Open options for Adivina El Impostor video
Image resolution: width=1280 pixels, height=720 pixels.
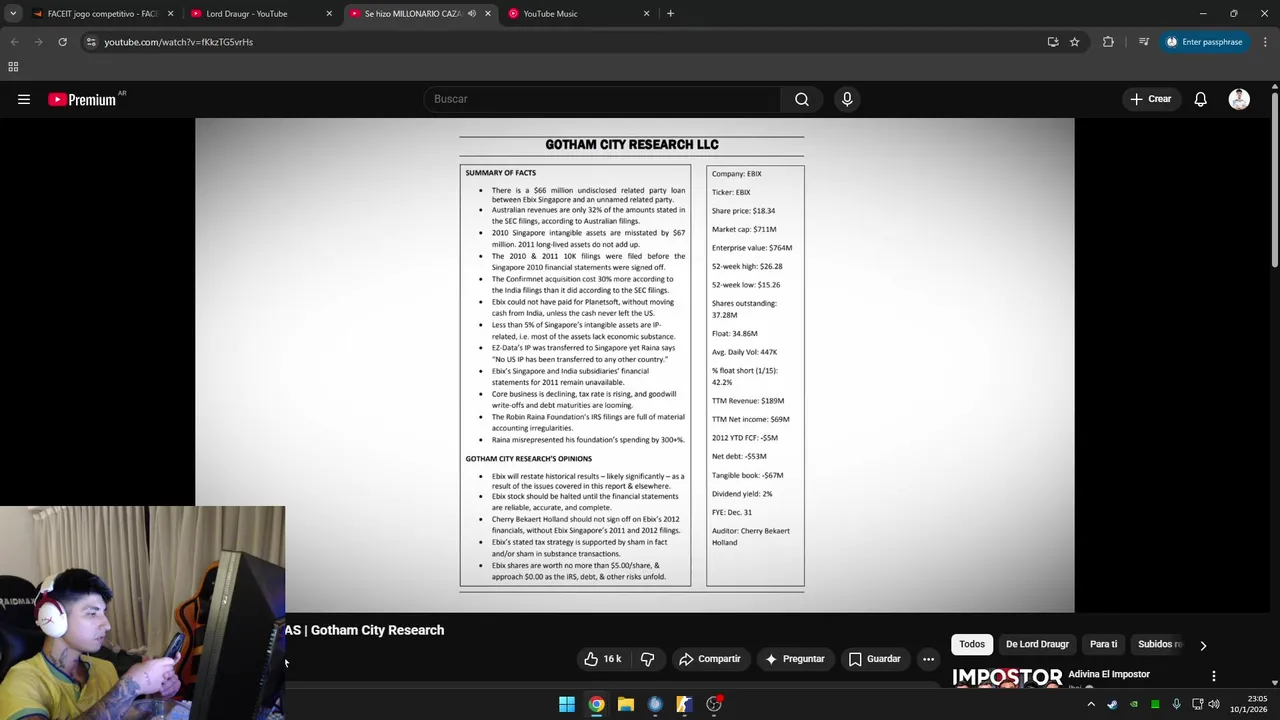pos(1213,676)
